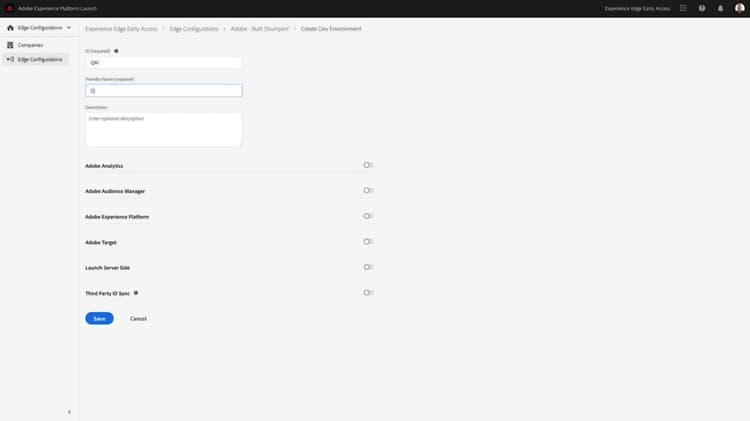Click Create Dev Environment breadcrumb text
The image size is (750, 421).
(x=331, y=29)
